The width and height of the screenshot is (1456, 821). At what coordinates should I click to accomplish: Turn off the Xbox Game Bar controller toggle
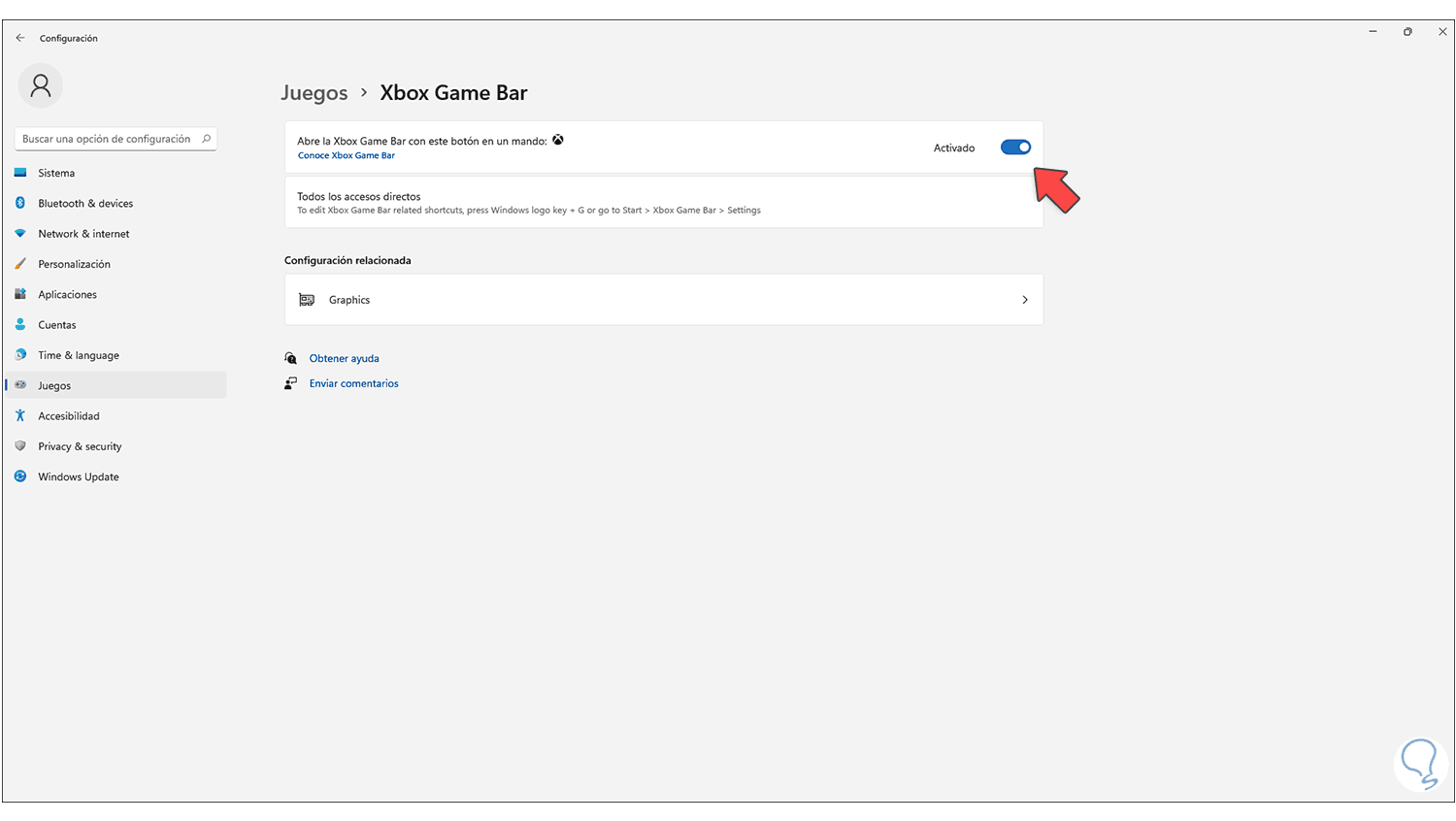point(1015,148)
